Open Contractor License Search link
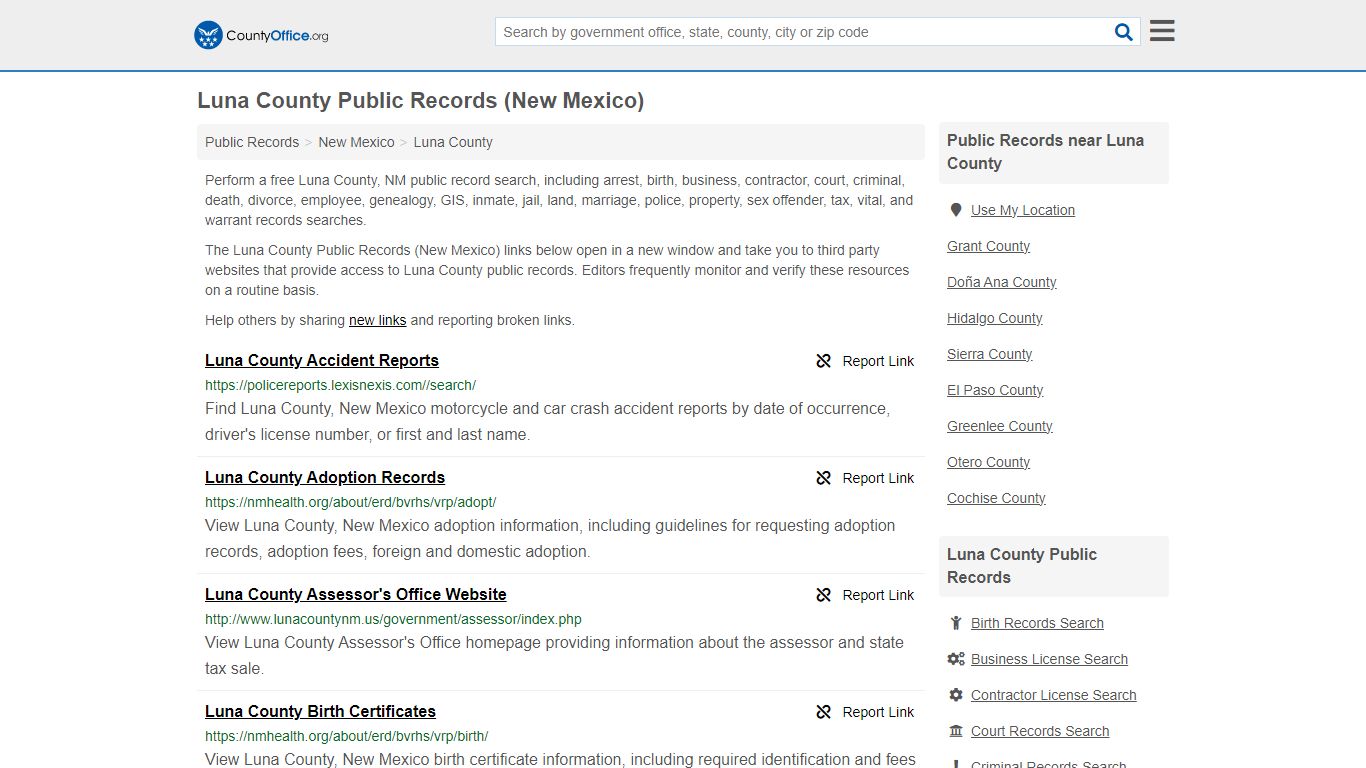Image resolution: width=1366 pixels, height=768 pixels. click(1053, 695)
